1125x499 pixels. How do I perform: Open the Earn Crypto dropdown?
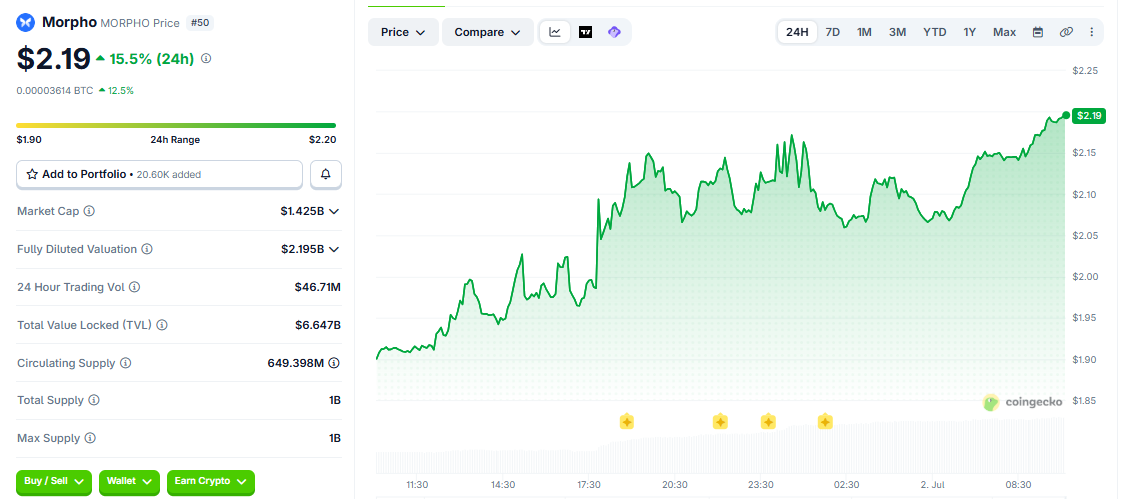(x=211, y=482)
